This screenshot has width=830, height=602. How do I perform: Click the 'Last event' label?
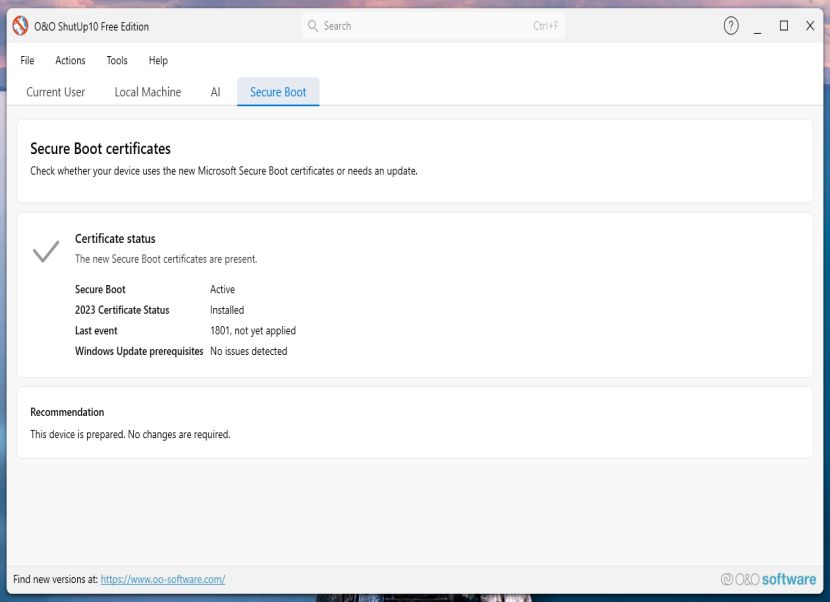(x=96, y=331)
